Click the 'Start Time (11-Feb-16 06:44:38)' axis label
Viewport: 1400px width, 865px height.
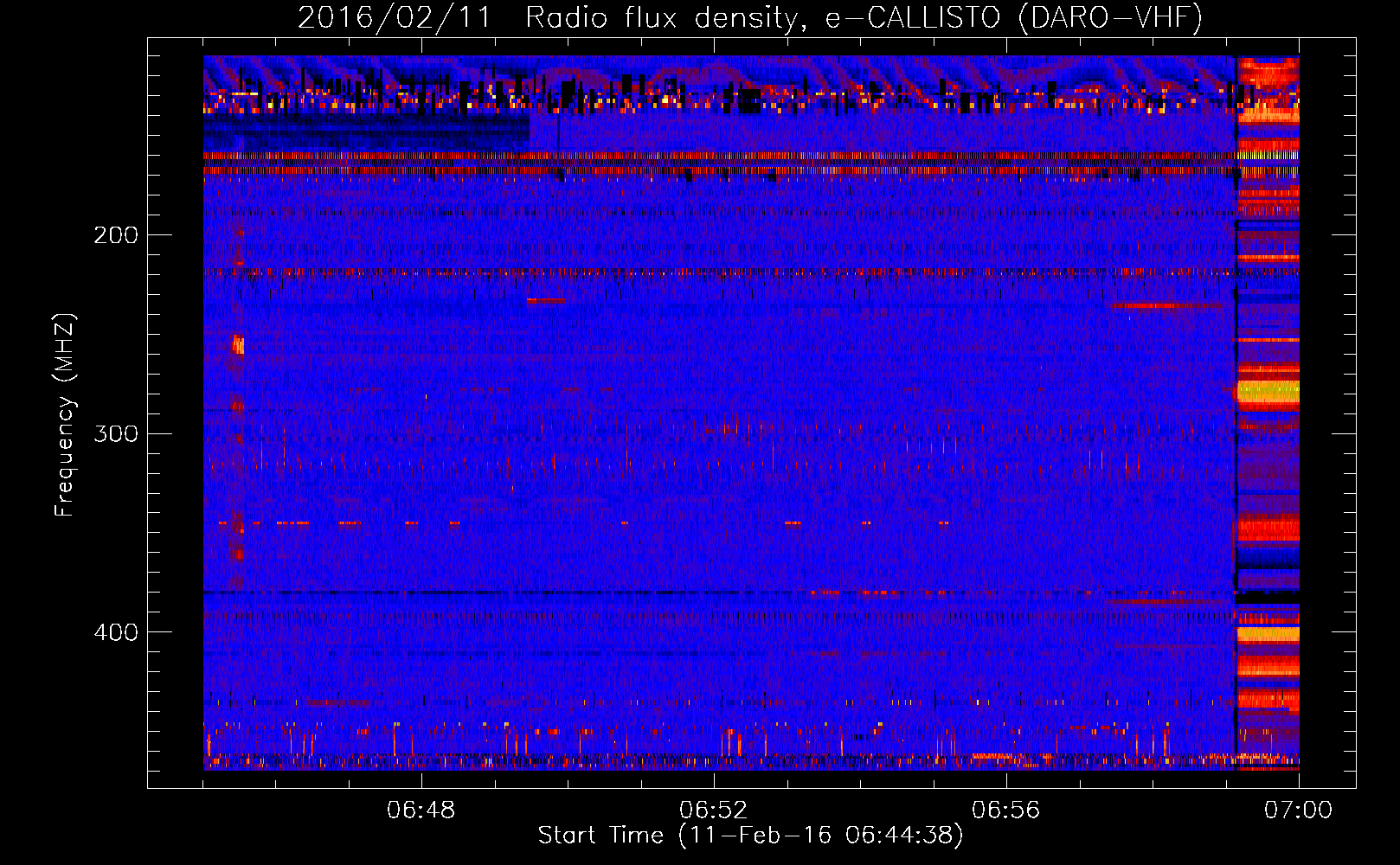[750, 836]
